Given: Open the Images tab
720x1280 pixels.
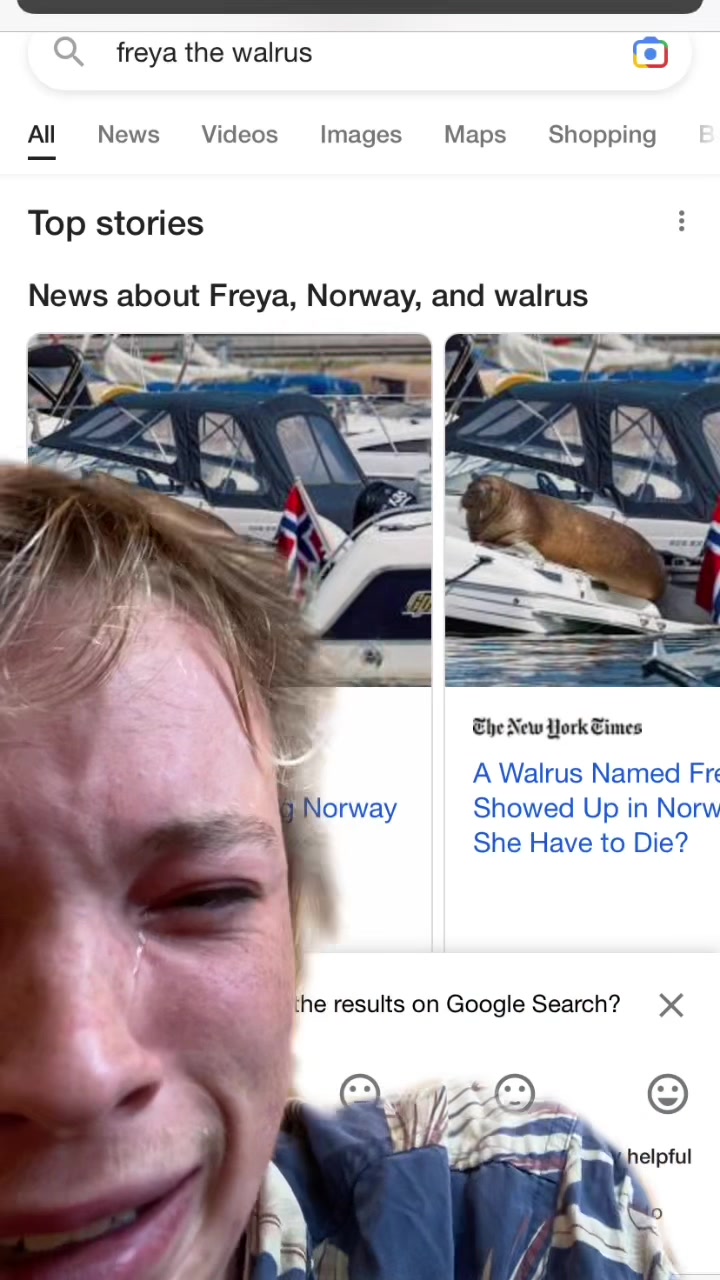Looking at the screenshot, I should 361,134.
